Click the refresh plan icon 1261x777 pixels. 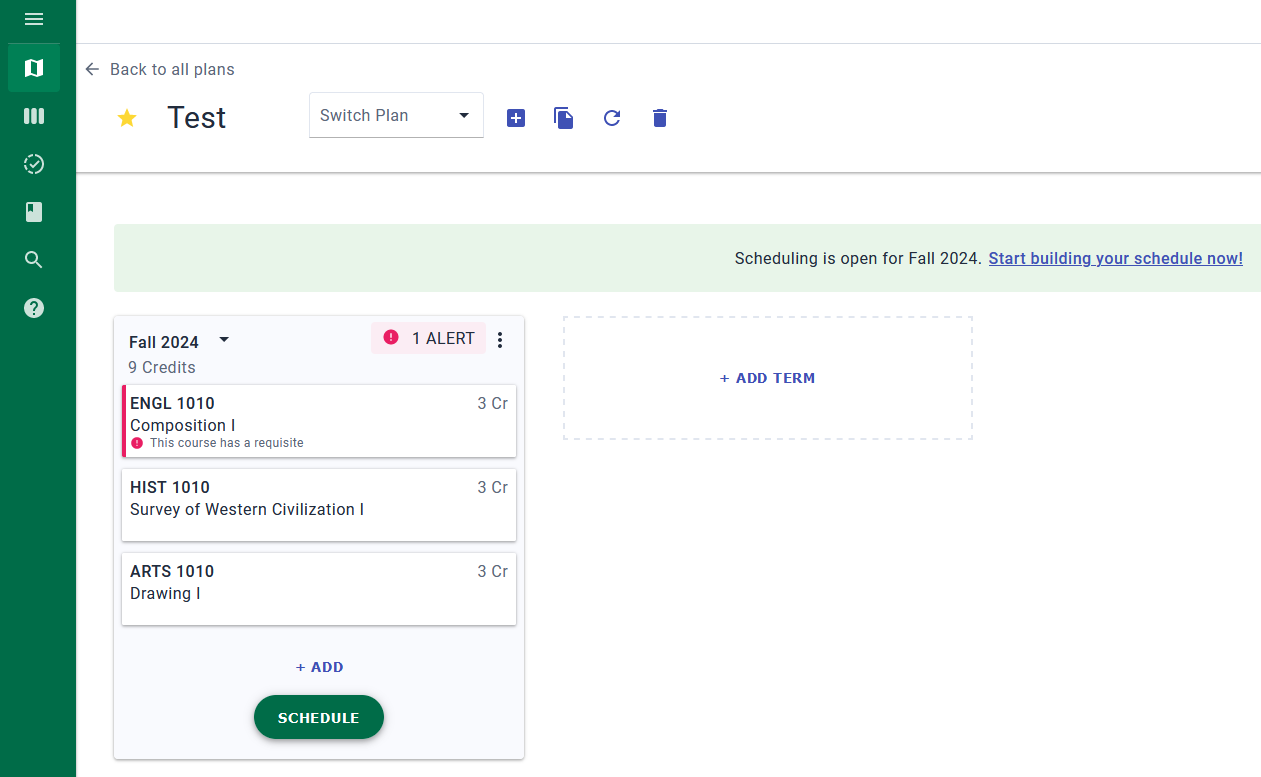[612, 118]
